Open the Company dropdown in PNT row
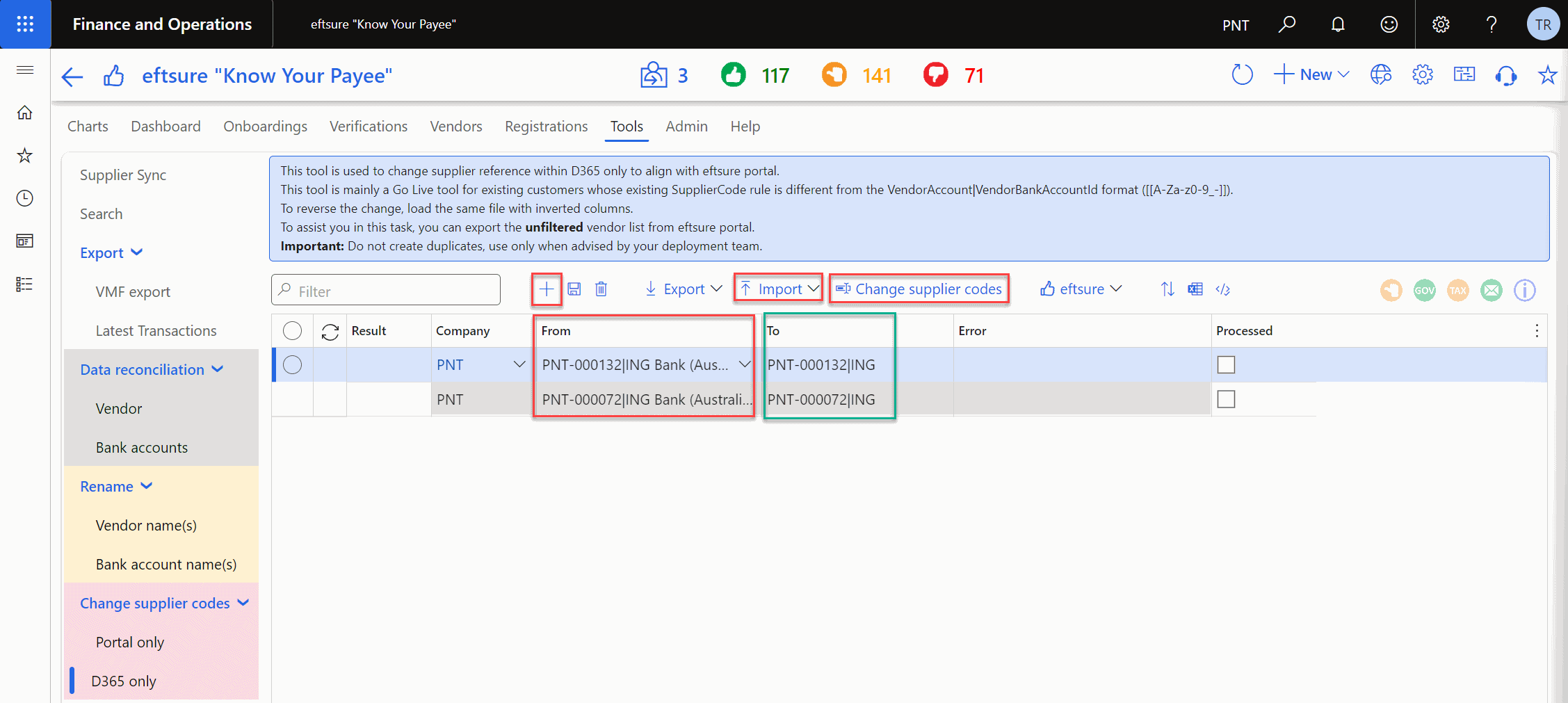Screen dimensions: 1568x703 pyautogui.click(x=519, y=365)
